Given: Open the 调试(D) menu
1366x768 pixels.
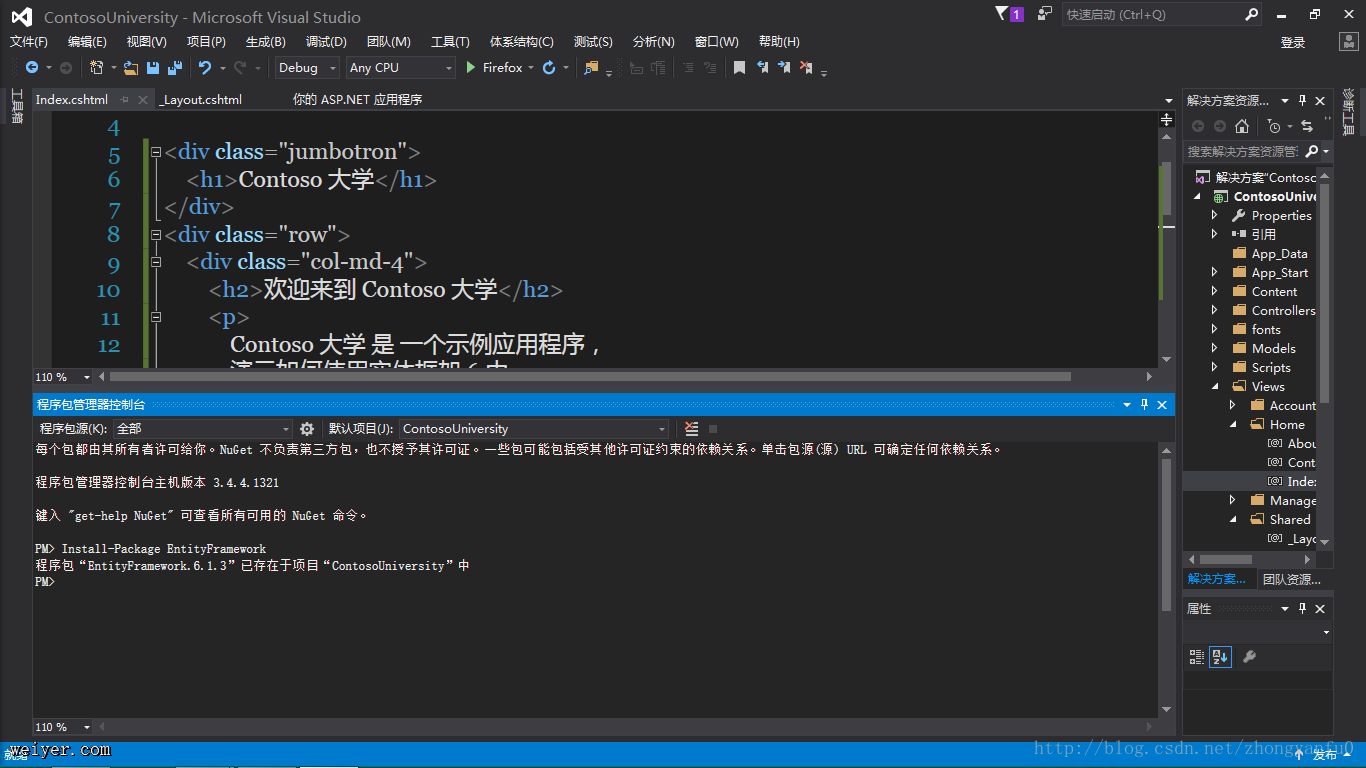Looking at the screenshot, I should pos(326,41).
